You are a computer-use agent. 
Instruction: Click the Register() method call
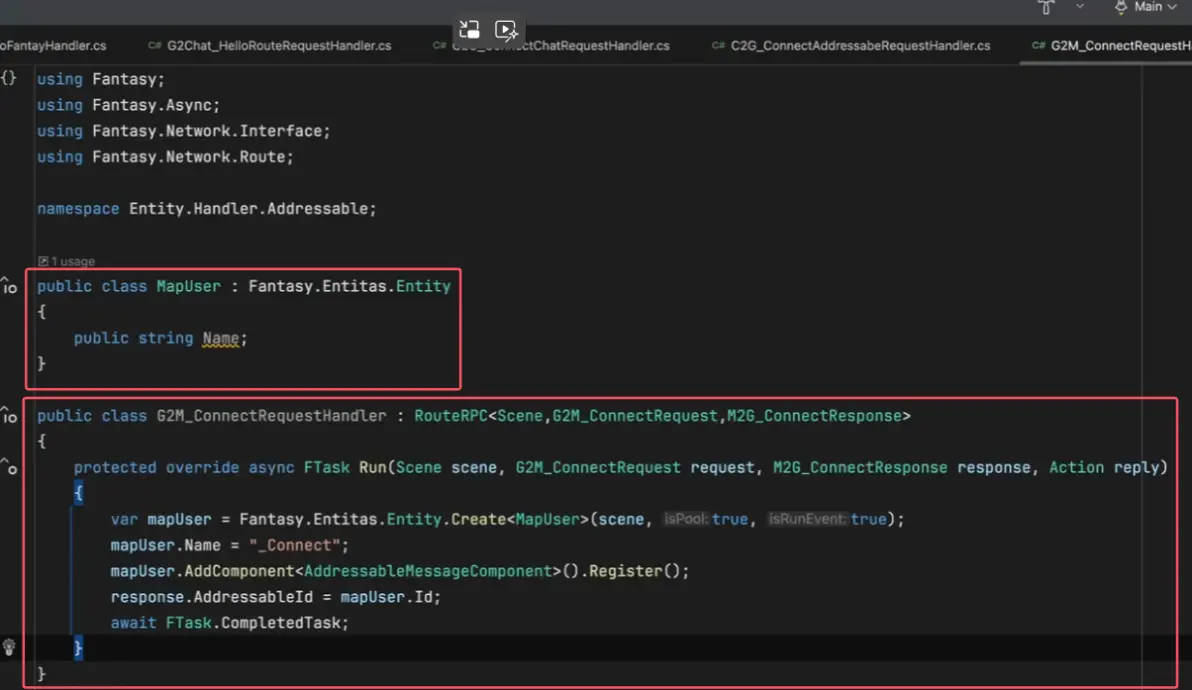point(634,571)
